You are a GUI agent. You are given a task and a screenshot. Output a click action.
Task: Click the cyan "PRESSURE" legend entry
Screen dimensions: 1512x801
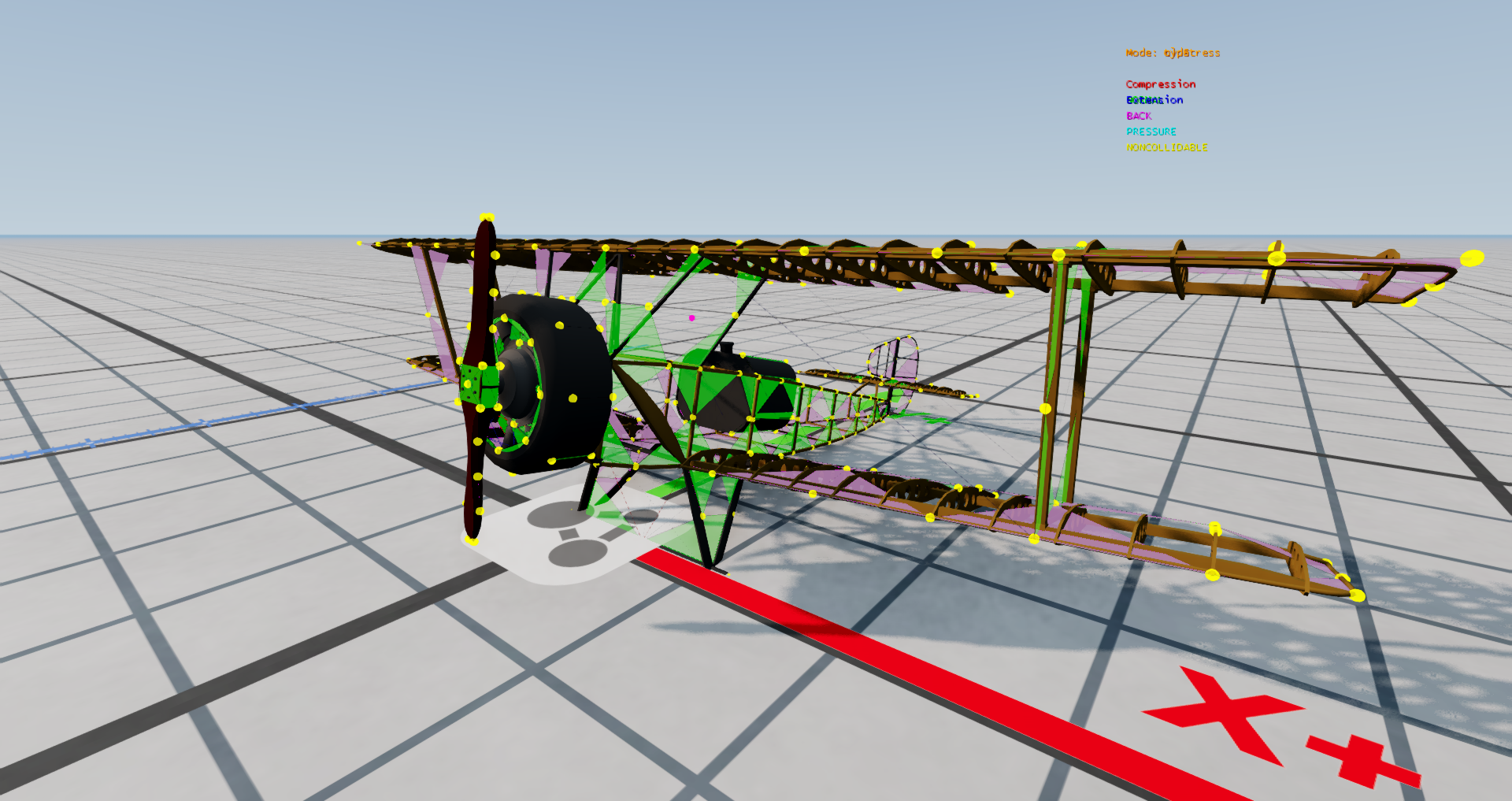[x=1151, y=132]
